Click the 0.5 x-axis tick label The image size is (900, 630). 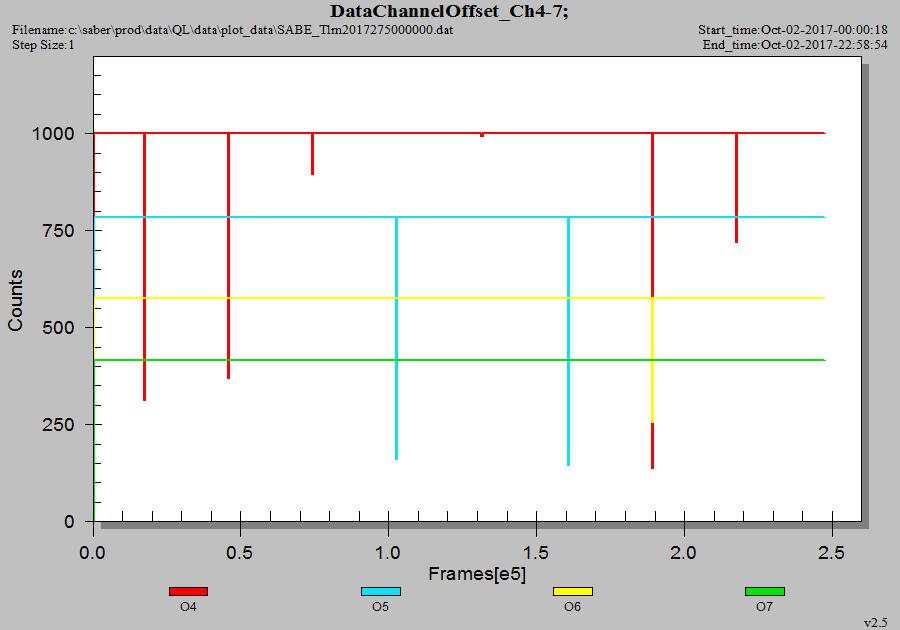(239, 553)
